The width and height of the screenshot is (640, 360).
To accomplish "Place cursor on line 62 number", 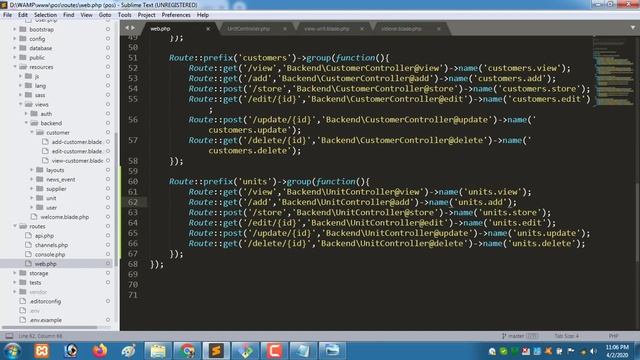I will pyautogui.click(x=133, y=202).
